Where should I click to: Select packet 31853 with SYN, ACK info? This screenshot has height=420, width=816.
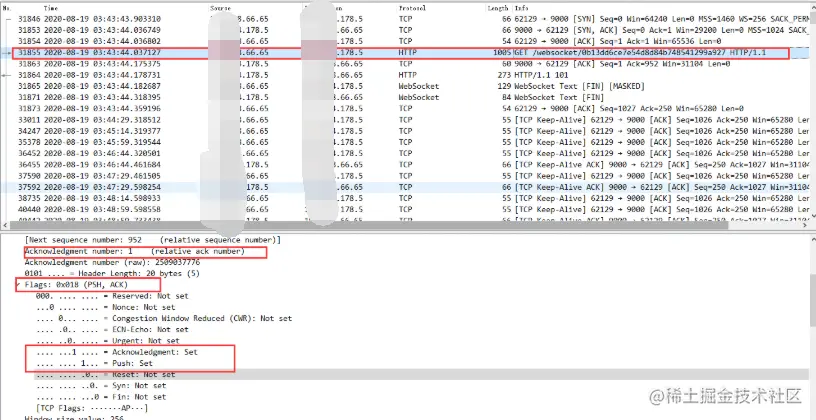406,30
